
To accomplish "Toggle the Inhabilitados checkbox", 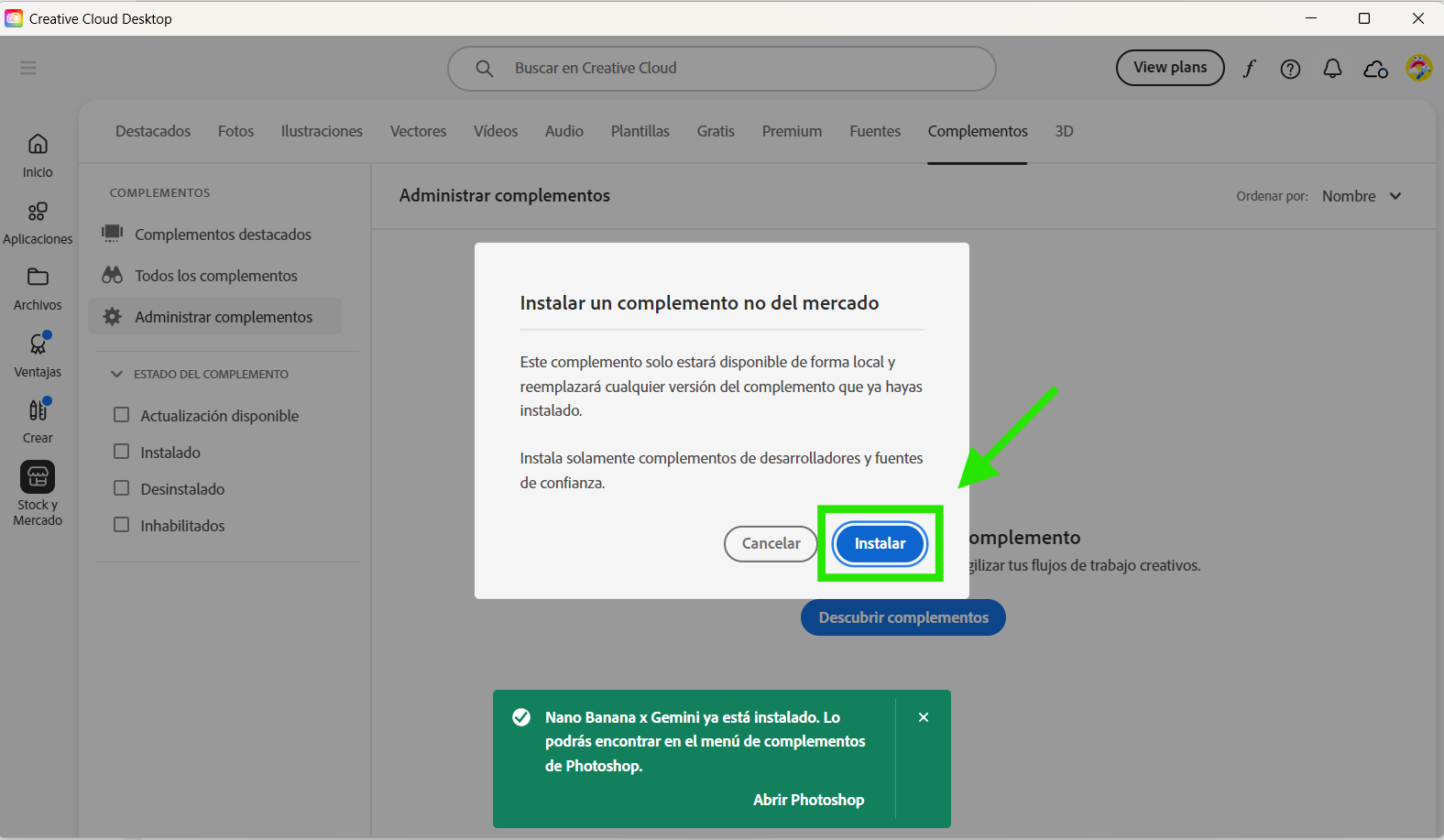I will pos(121,525).
